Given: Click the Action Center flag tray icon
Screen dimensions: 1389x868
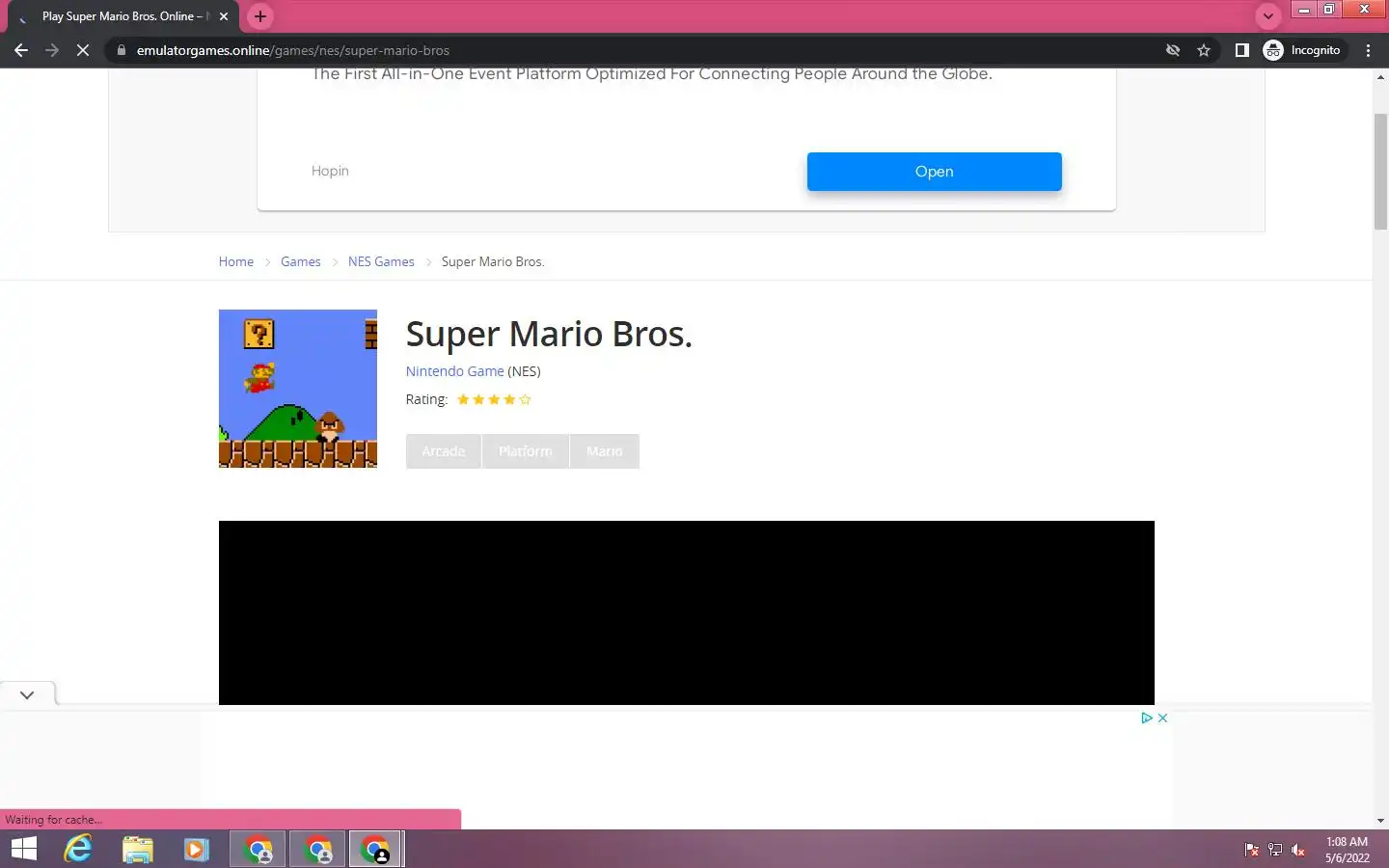Looking at the screenshot, I should [x=1252, y=850].
